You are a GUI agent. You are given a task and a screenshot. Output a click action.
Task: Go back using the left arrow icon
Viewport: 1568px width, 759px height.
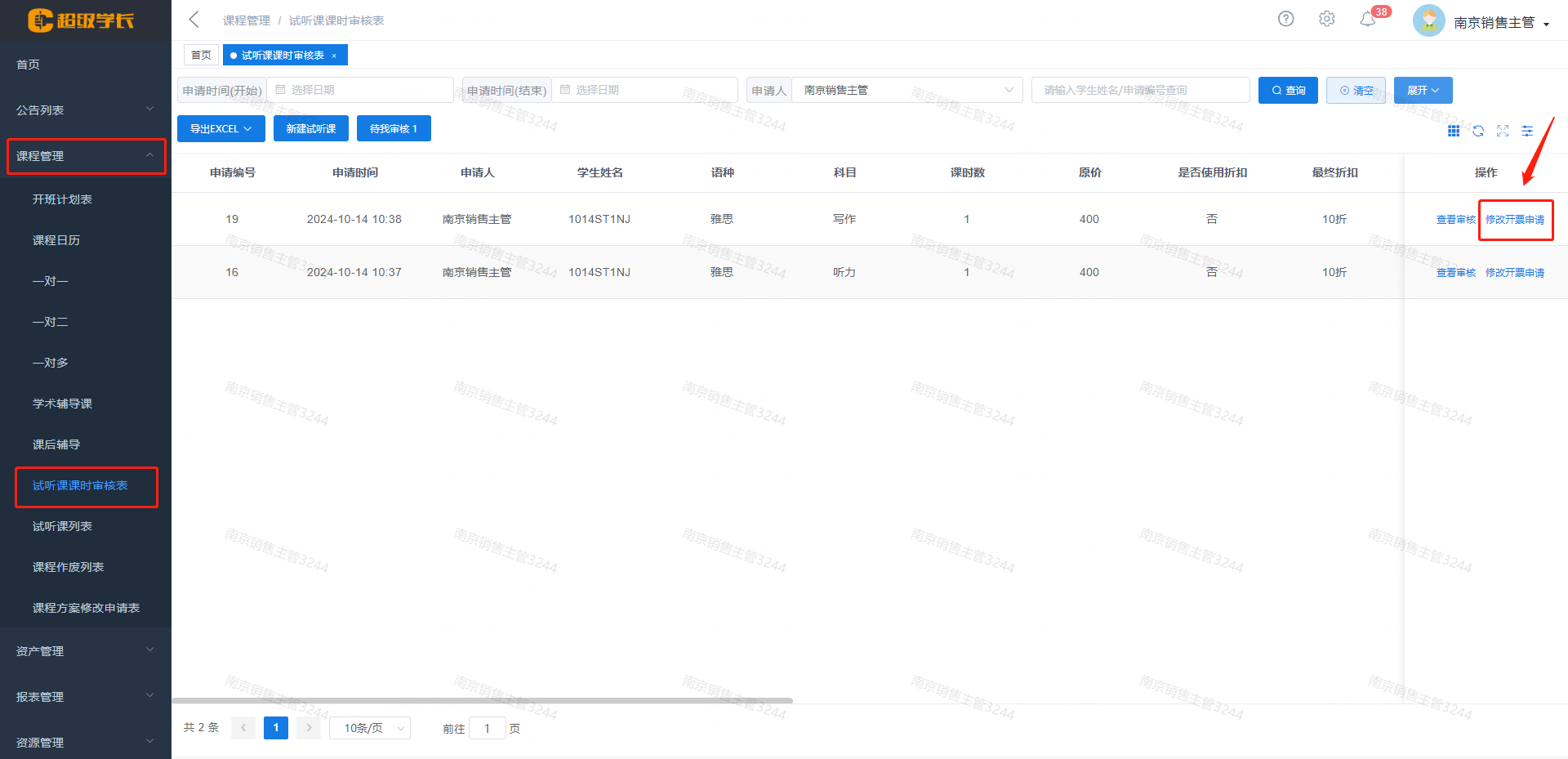pyautogui.click(x=194, y=20)
